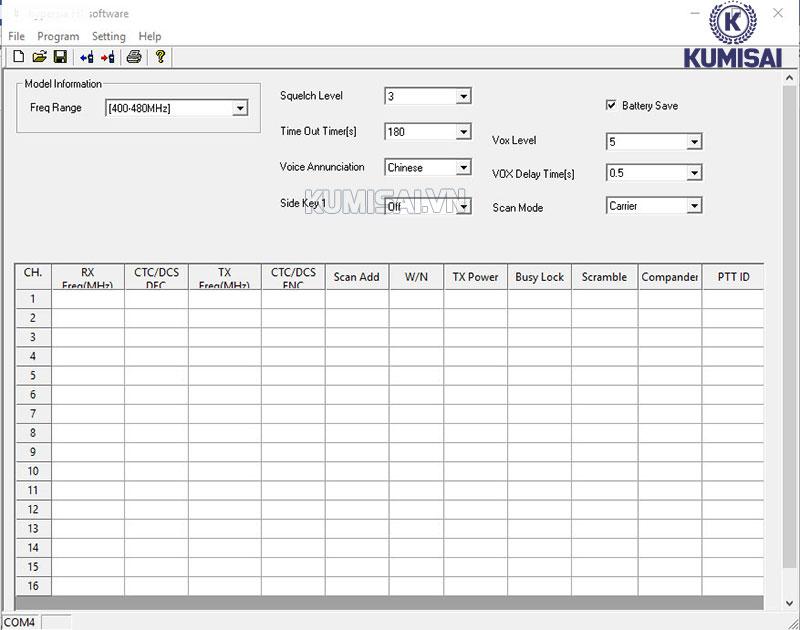Click the RX Freq cell for channel 3

coord(88,337)
